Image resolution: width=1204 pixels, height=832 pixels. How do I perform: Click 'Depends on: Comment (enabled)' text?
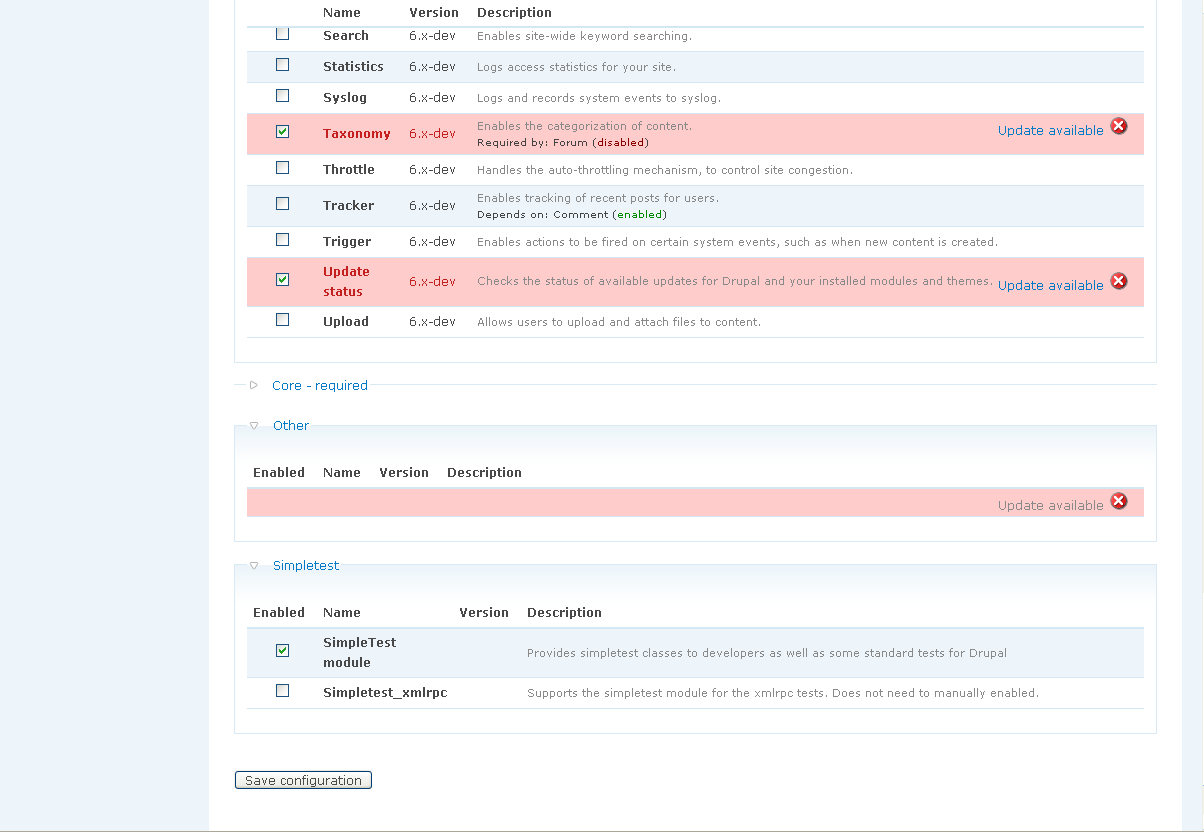click(572, 215)
